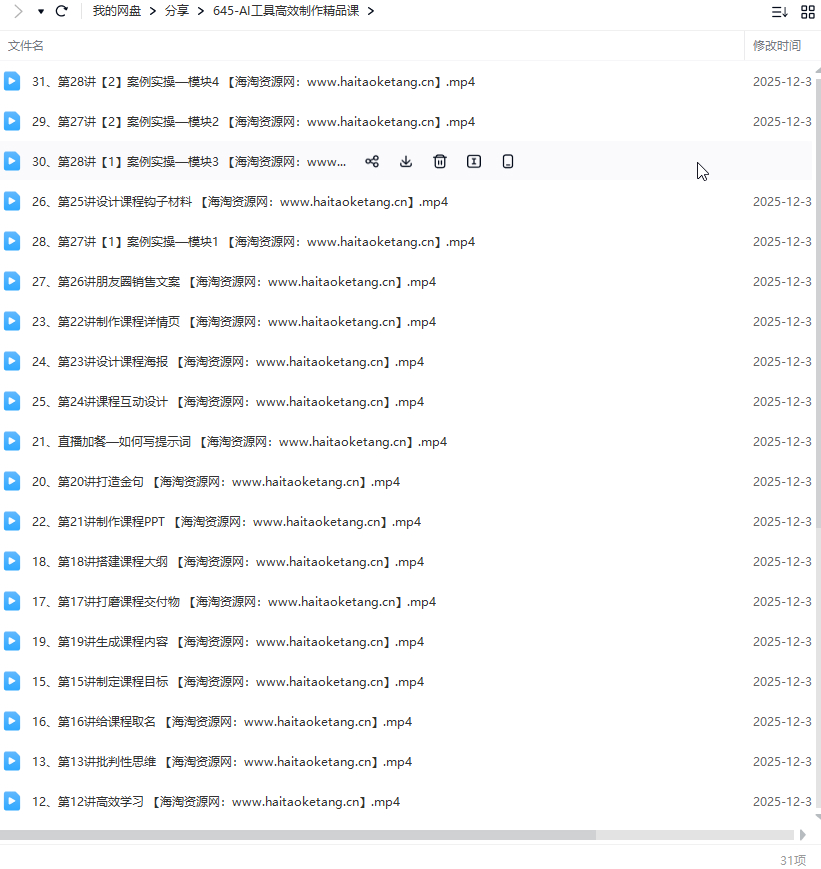The image size is (821, 869).
Task: Click the send-to-phone icon on hovered row
Action: [x=508, y=162]
